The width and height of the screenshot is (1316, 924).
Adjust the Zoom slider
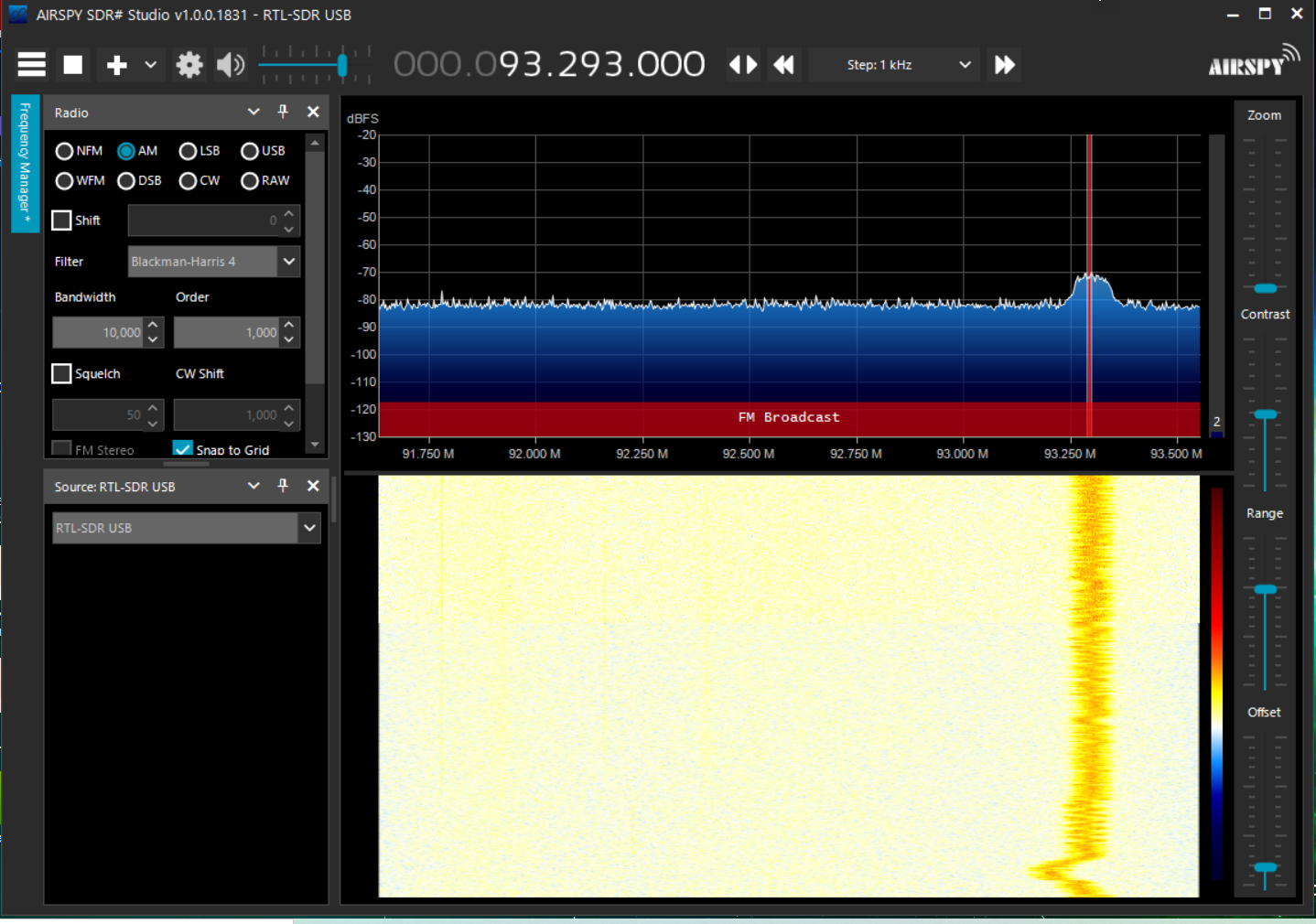point(1266,288)
